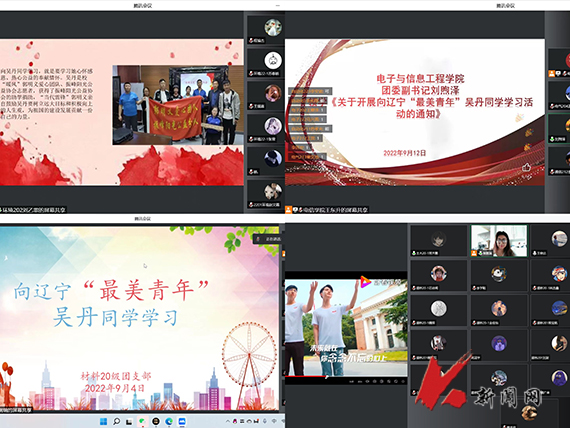
Task: Click the screen-sharing label under the red slide
Action: tap(327, 209)
